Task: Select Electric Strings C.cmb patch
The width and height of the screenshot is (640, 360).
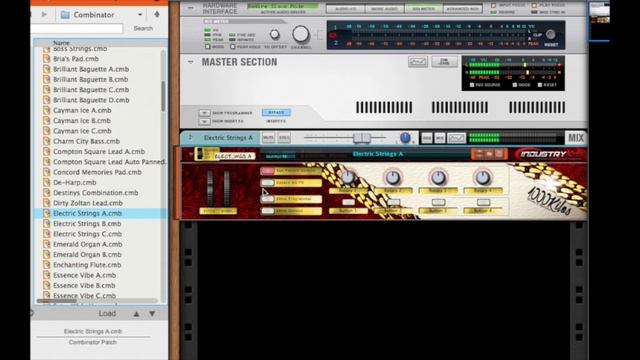Action: [x=87, y=234]
